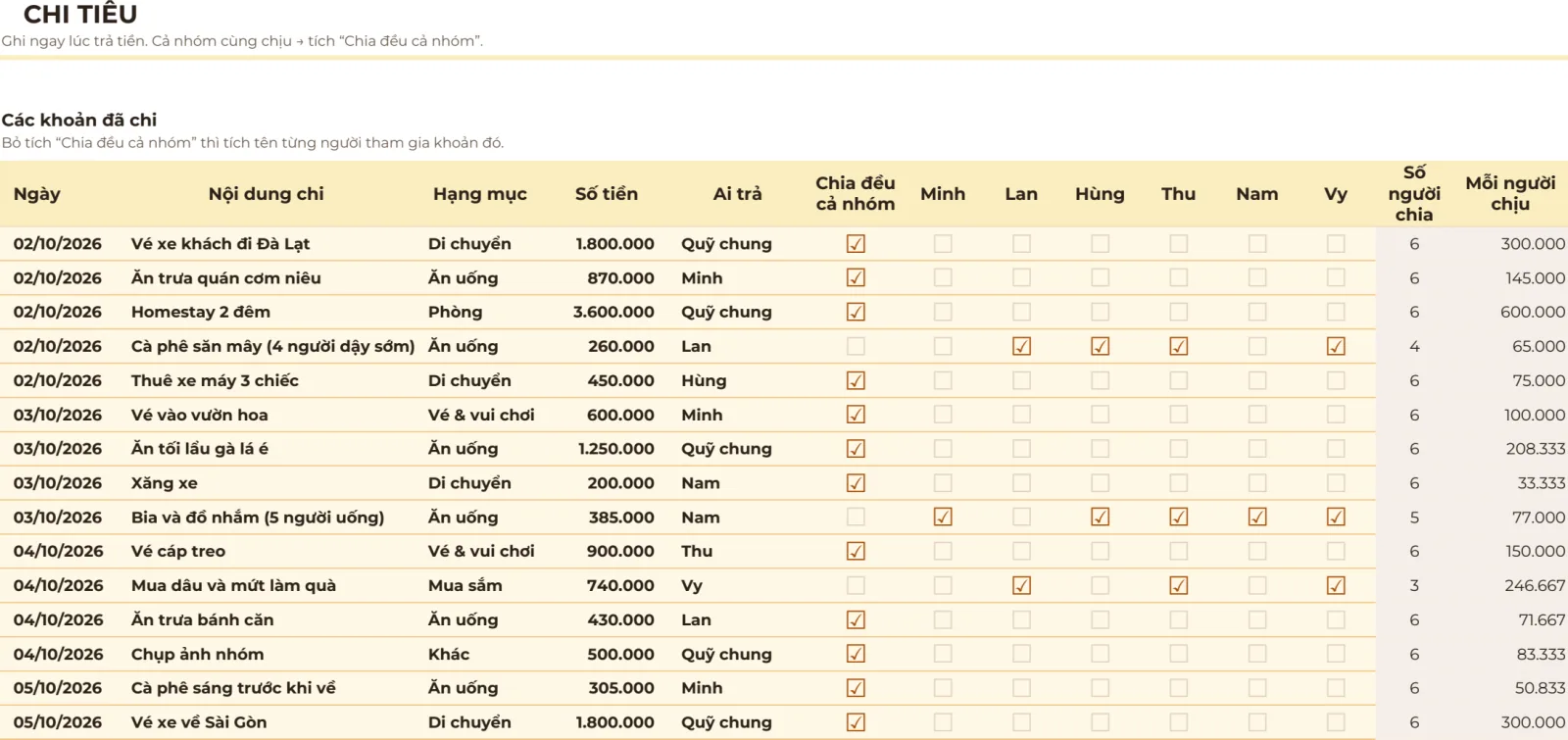
Task: Open Hạng mục cell for Chụp ảnh nhóm
Action: pos(480,654)
